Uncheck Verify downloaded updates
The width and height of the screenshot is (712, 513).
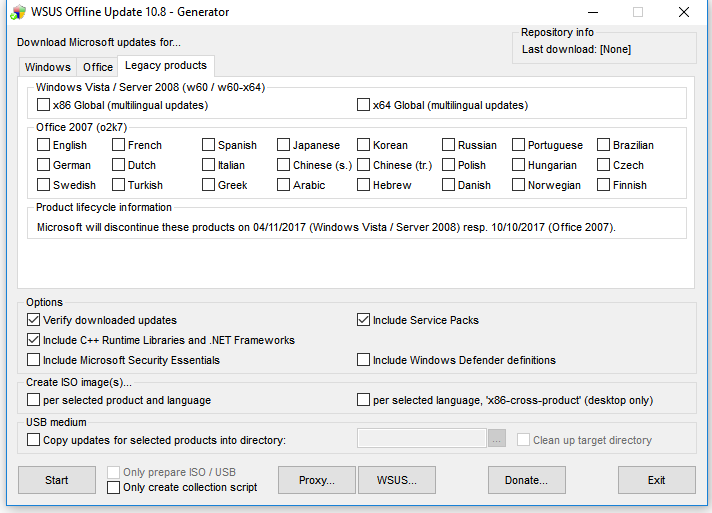33,320
